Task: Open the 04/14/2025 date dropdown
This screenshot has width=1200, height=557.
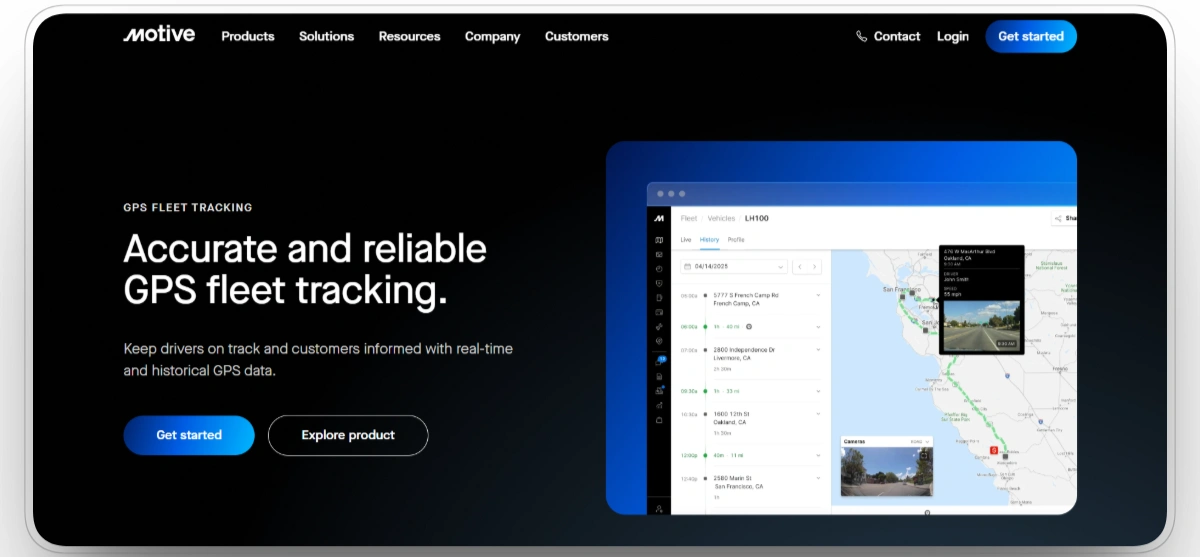Action: click(734, 267)
